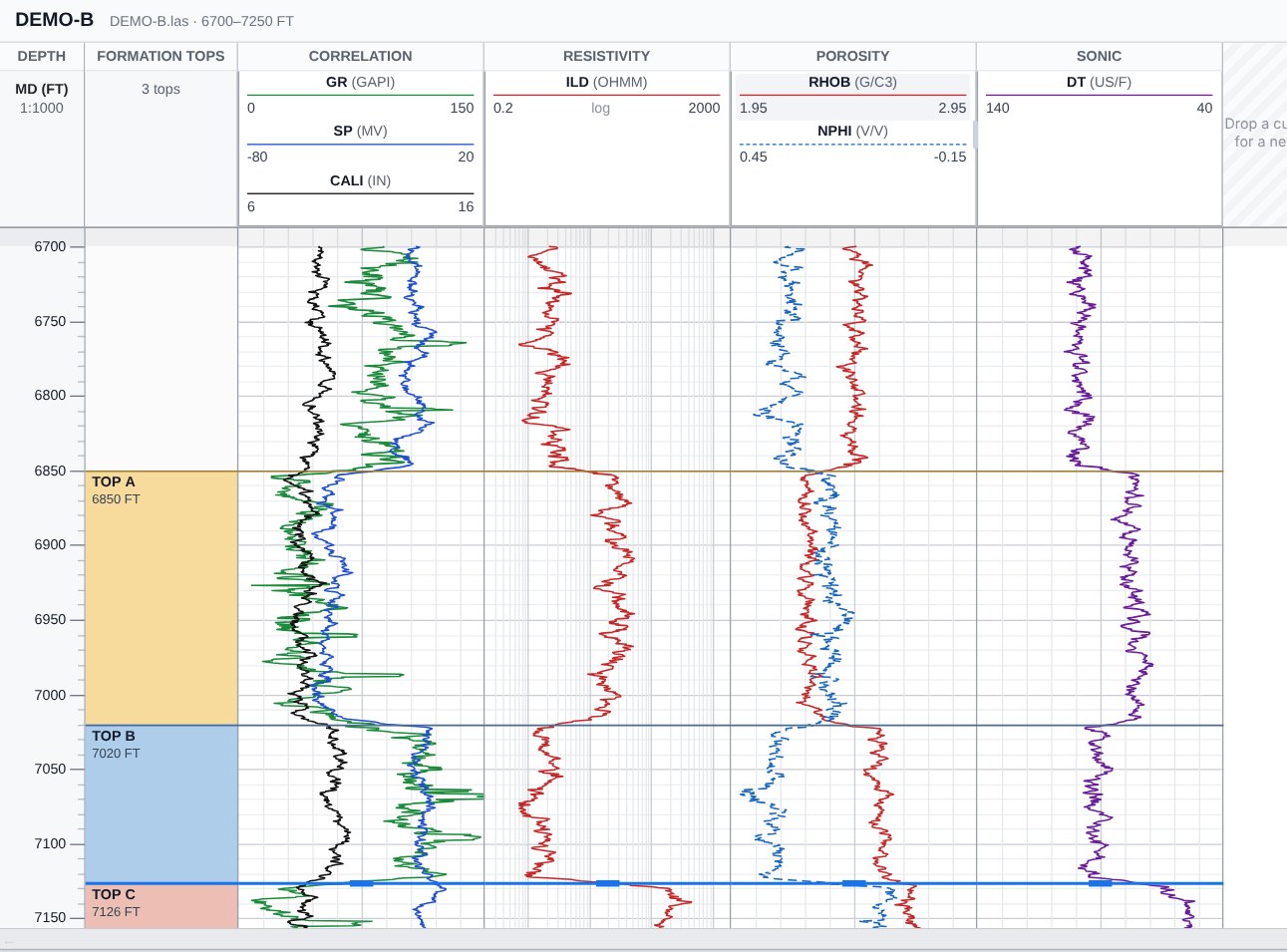Open the RESISTIVITY track header
This screenshot has height=952, width=1287.
(606, 56)
